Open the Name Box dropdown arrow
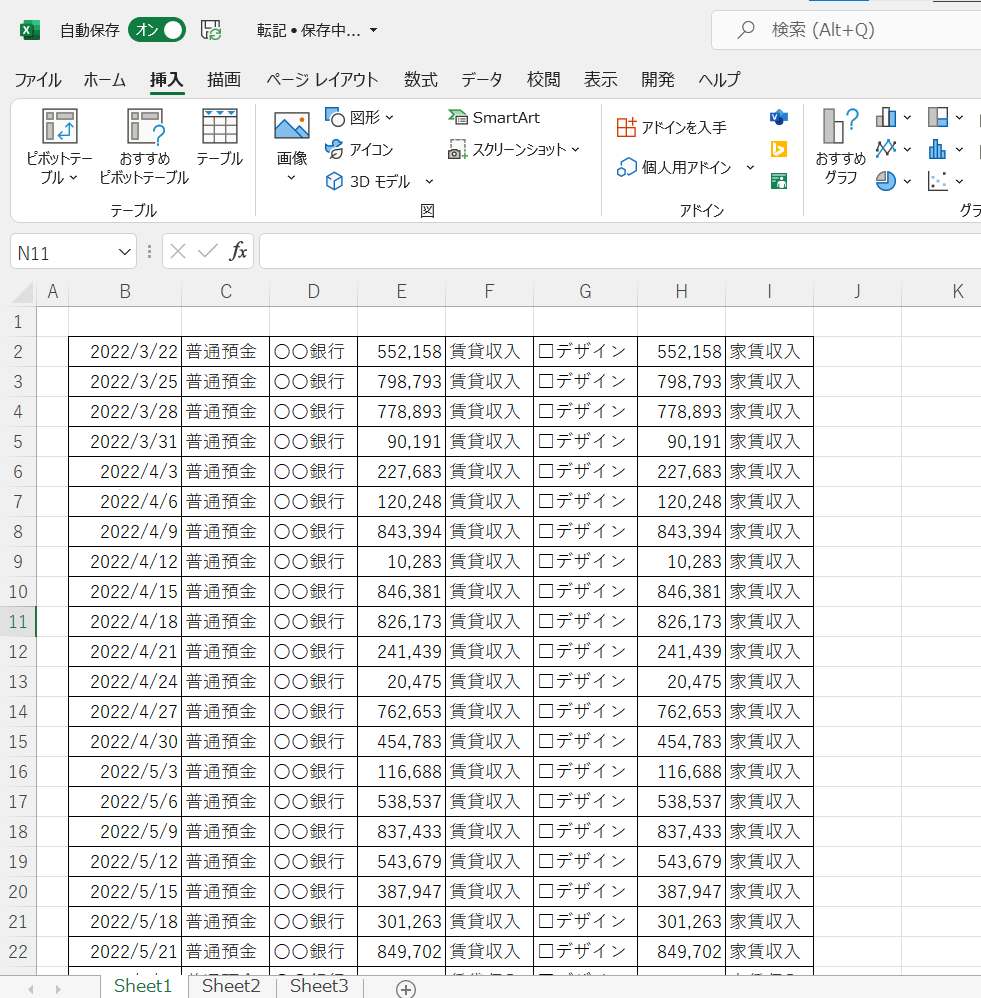 pyautogui.click(x=125, y=253)
